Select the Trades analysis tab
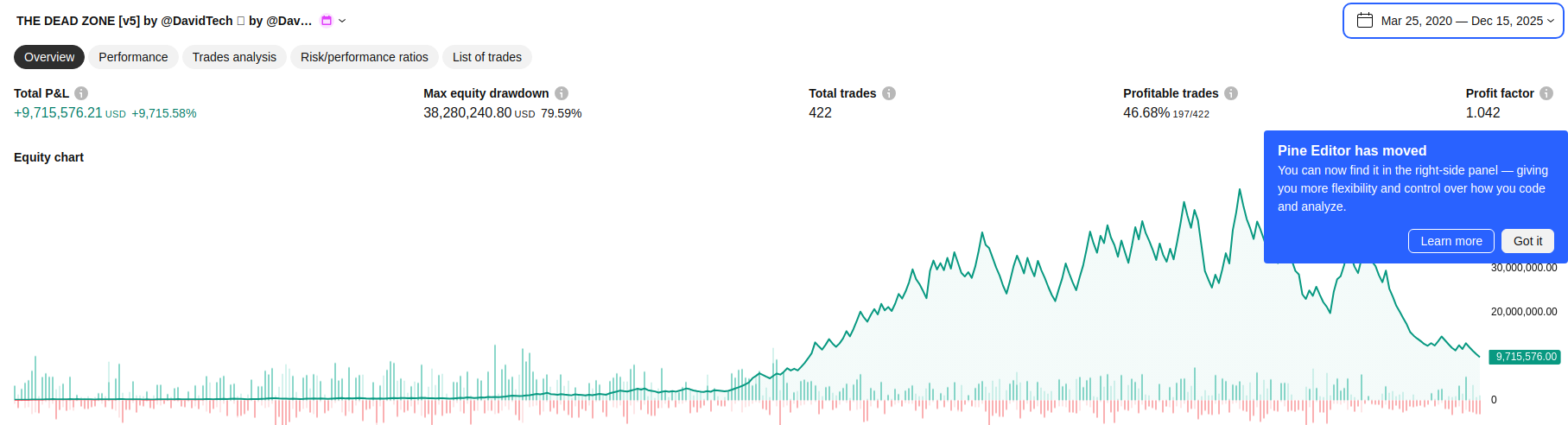The height and width of the screenshot is (425, 1568). coord(234,57)
